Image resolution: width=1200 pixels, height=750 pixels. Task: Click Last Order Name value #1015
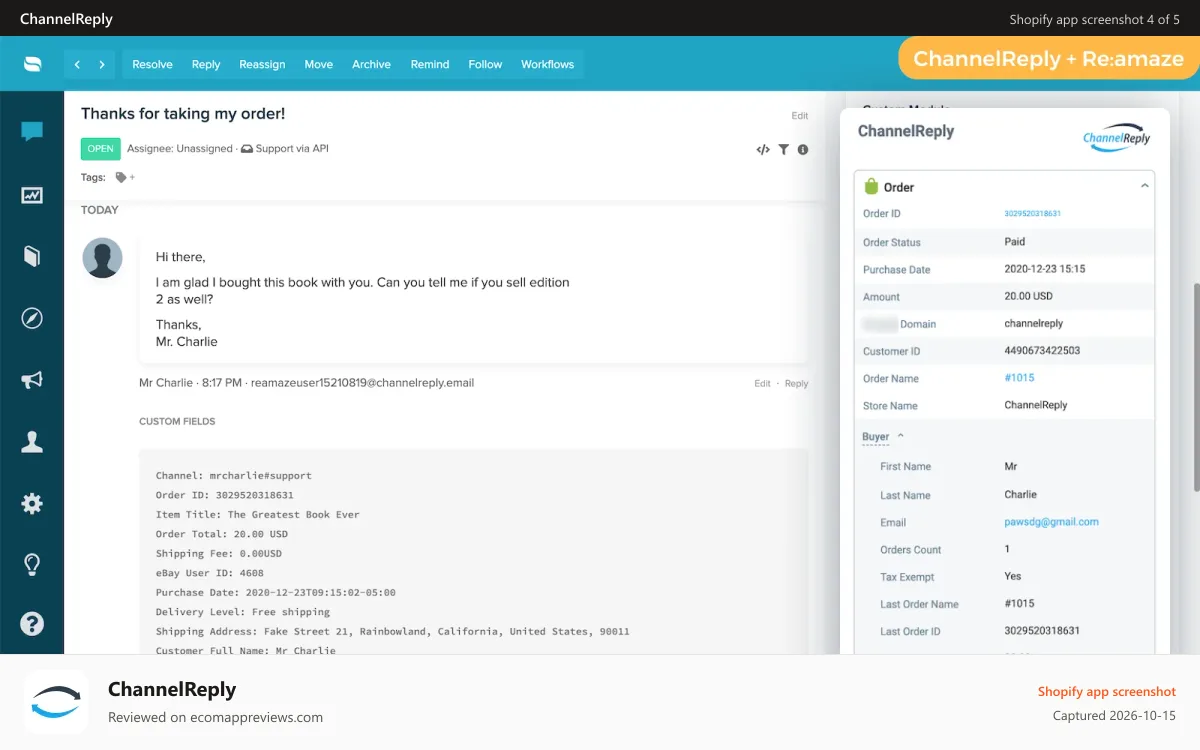pyautogui.click(x=1020, y=604)
